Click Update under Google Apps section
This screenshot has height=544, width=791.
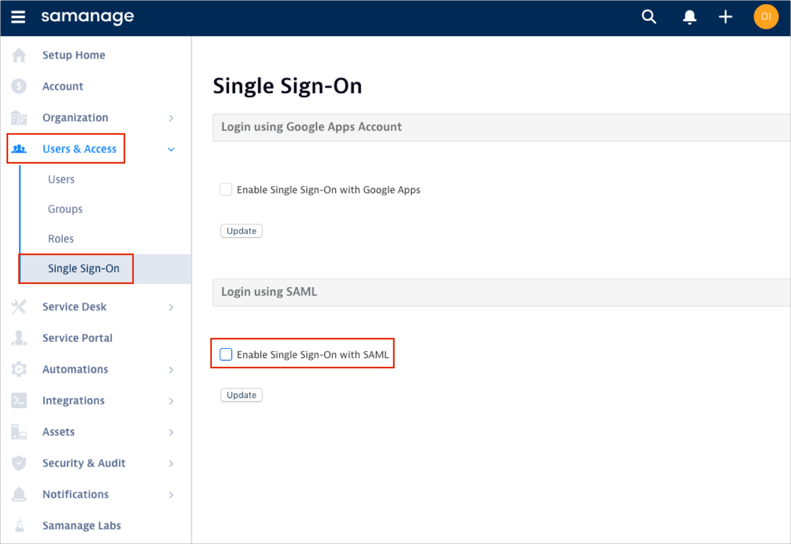241,231
